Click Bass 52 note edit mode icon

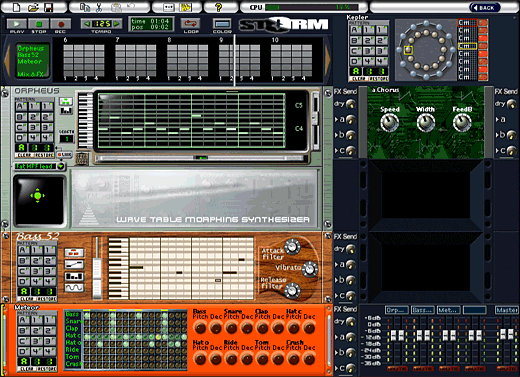pyautogui.click(x=74, y=253)
